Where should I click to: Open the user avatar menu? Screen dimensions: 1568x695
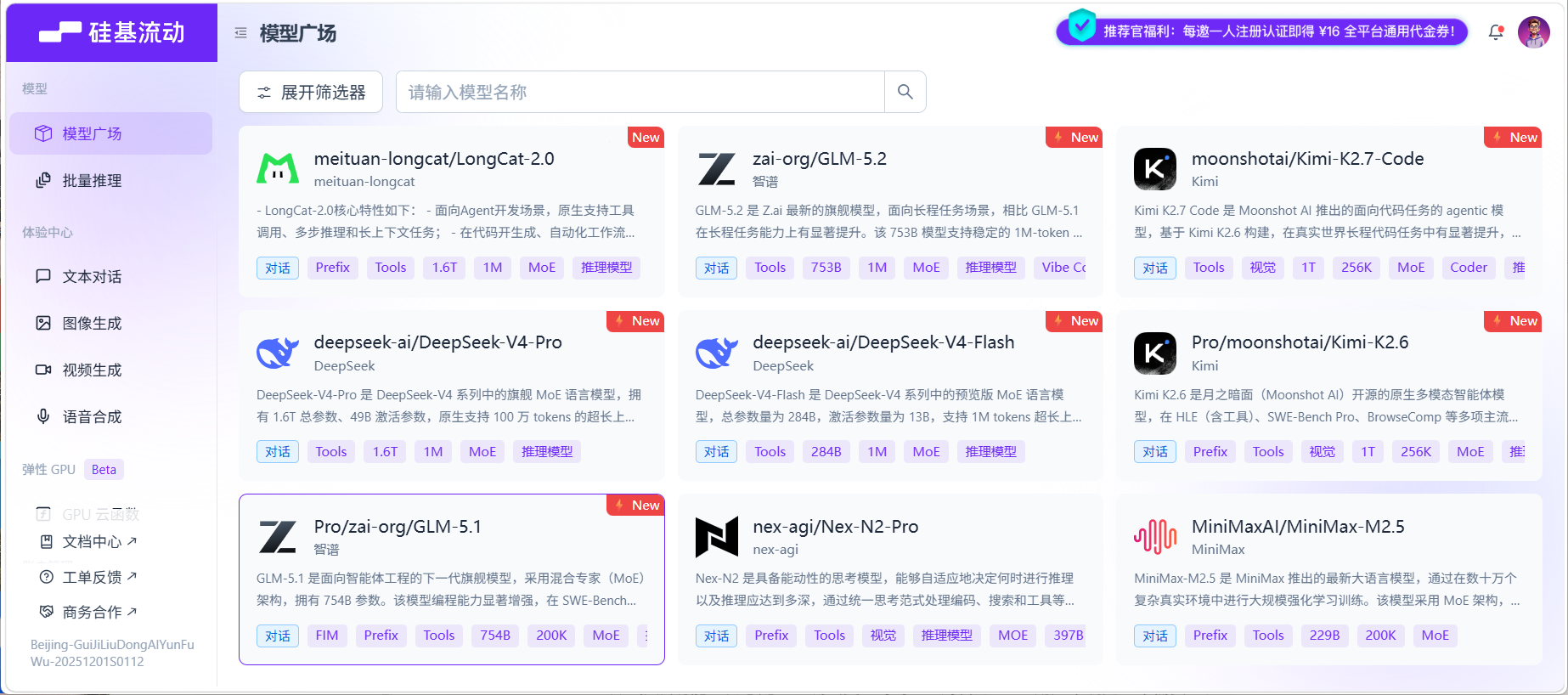tap(1534, 32)
